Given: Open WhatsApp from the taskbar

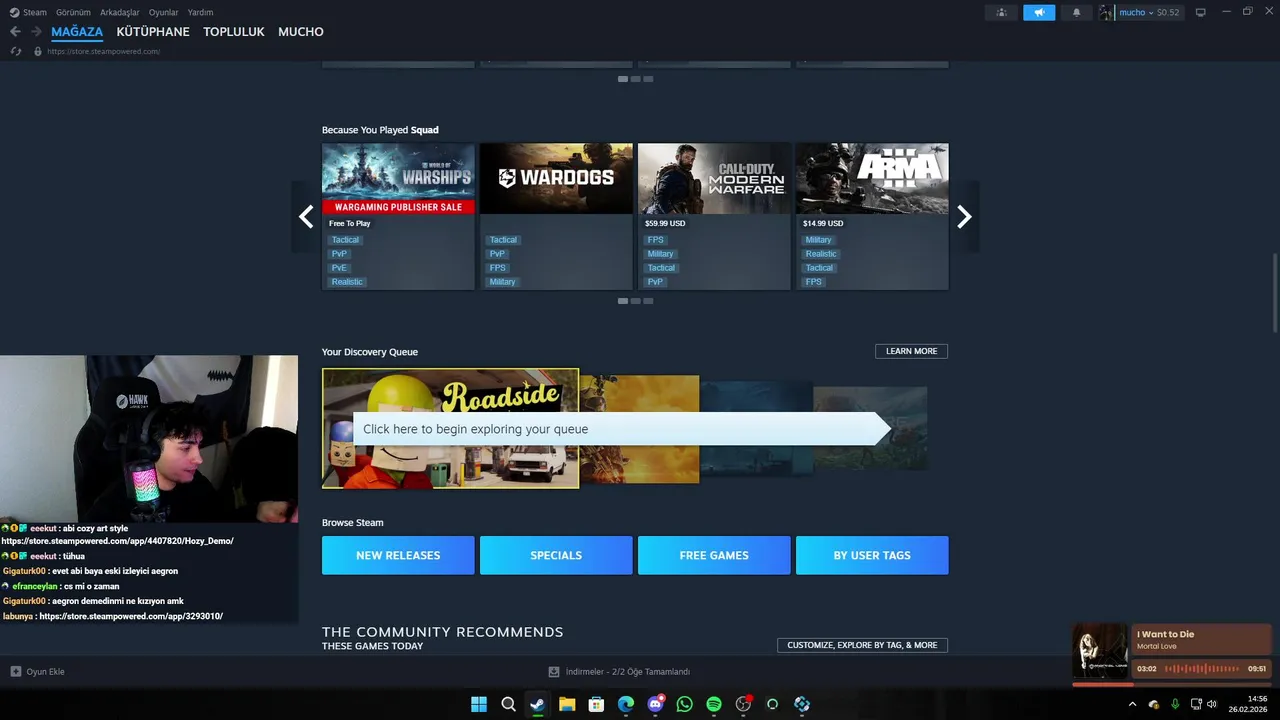Looking at the screenshot, I should point(684,704).
